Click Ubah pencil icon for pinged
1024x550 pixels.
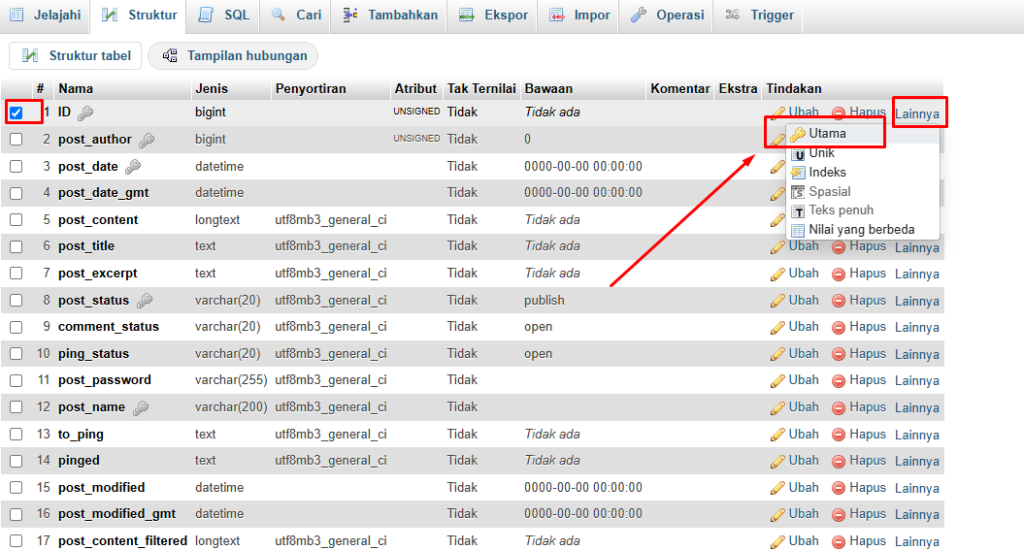tap(777, 462)
